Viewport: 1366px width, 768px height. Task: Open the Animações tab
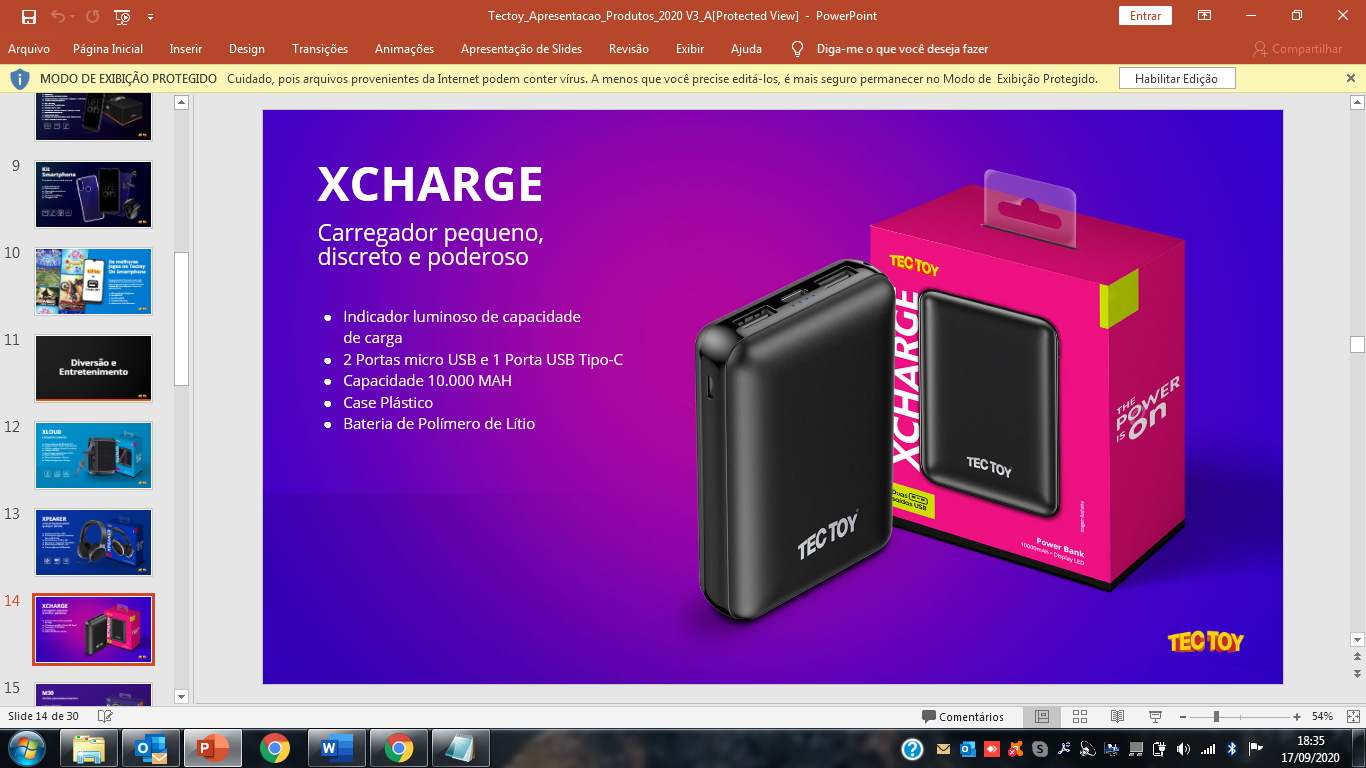pos(404,49)
